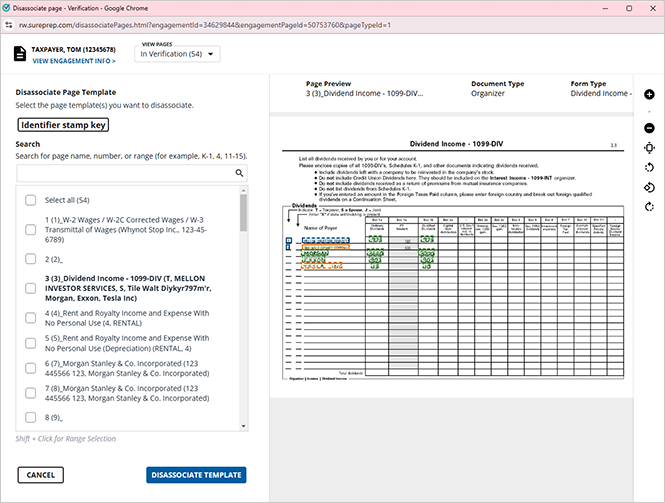Click the search magnifier icon
665x503 pixels.
pyautogui.click(x=240, y=173)
